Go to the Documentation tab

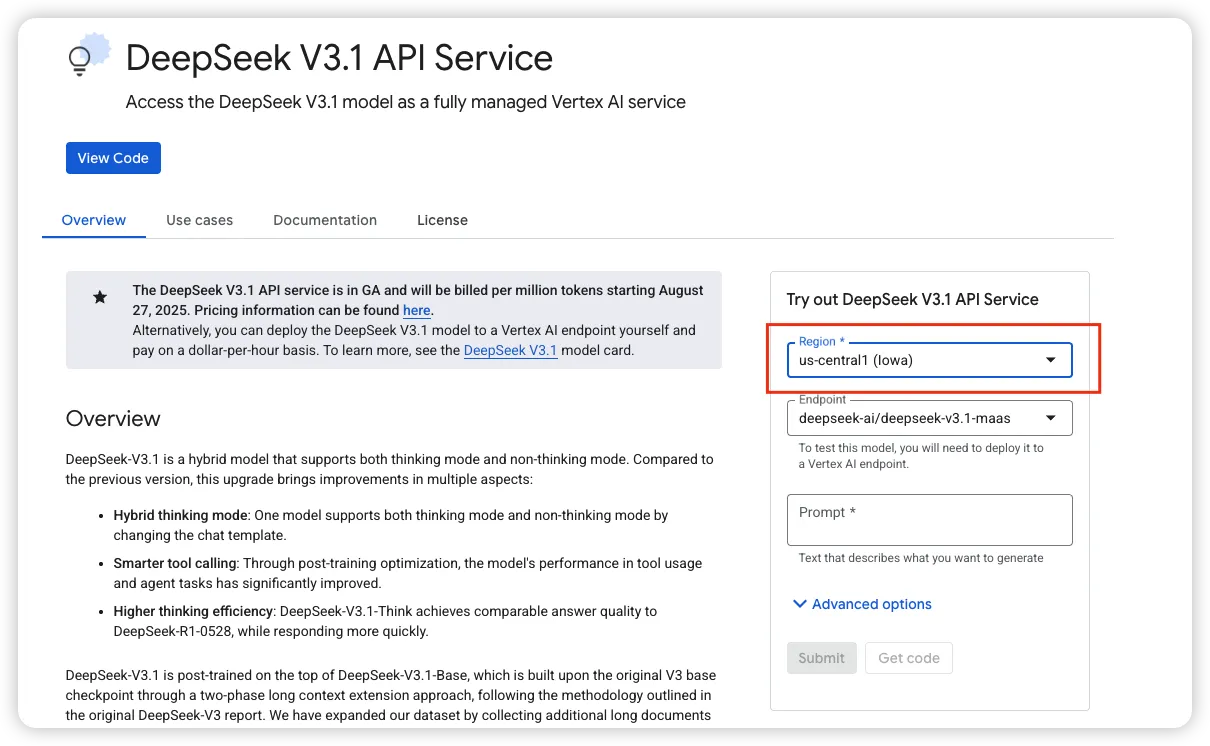325,220
